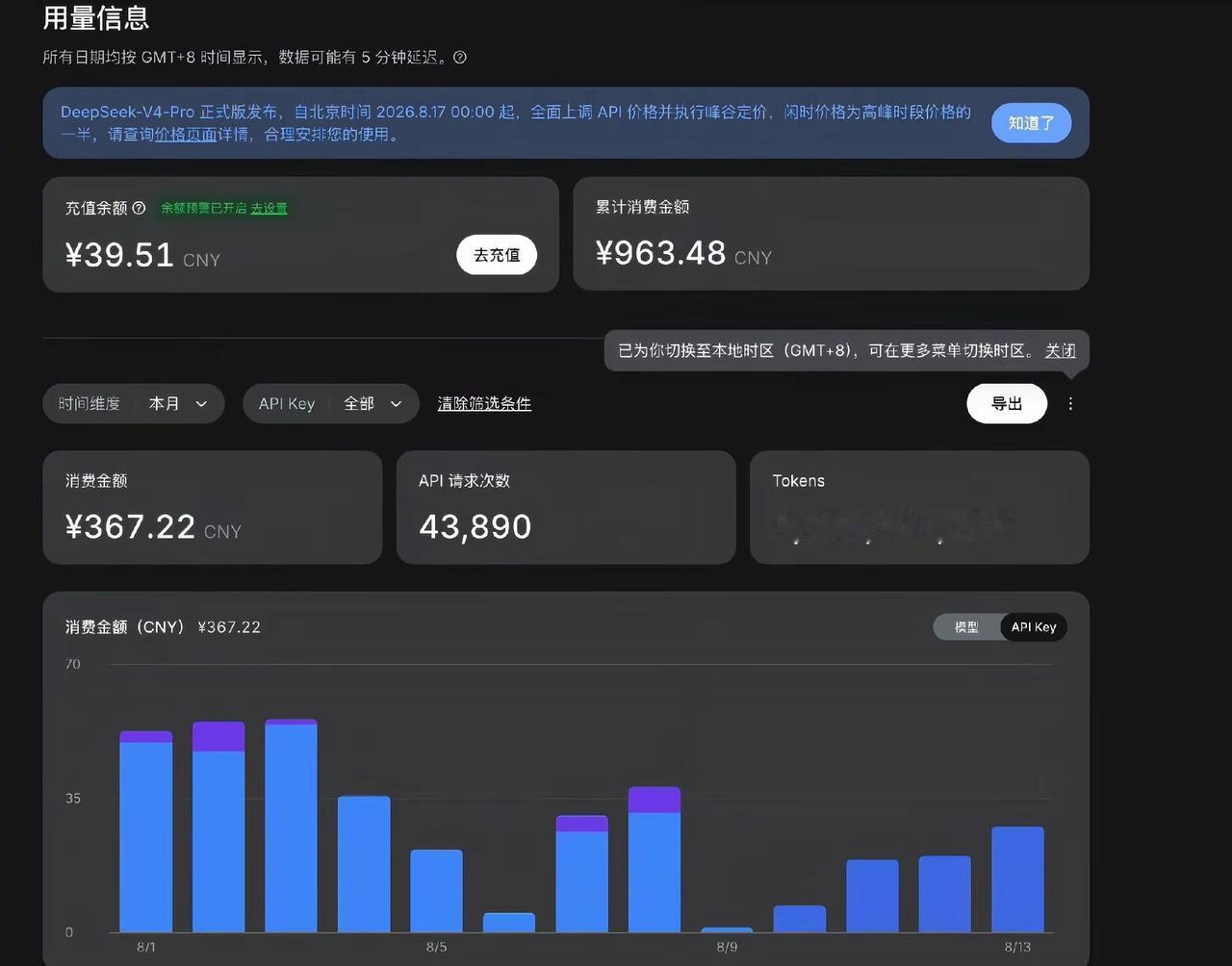This screenshot has height=966, width=1232.
Task: Select the 43,890 request count
Action: (x=475, y=527)
